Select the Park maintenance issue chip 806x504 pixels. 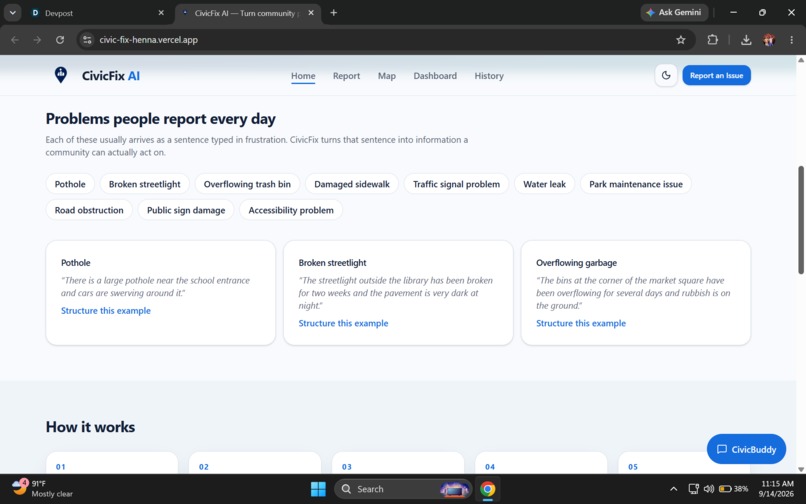[x=635, y=184]
